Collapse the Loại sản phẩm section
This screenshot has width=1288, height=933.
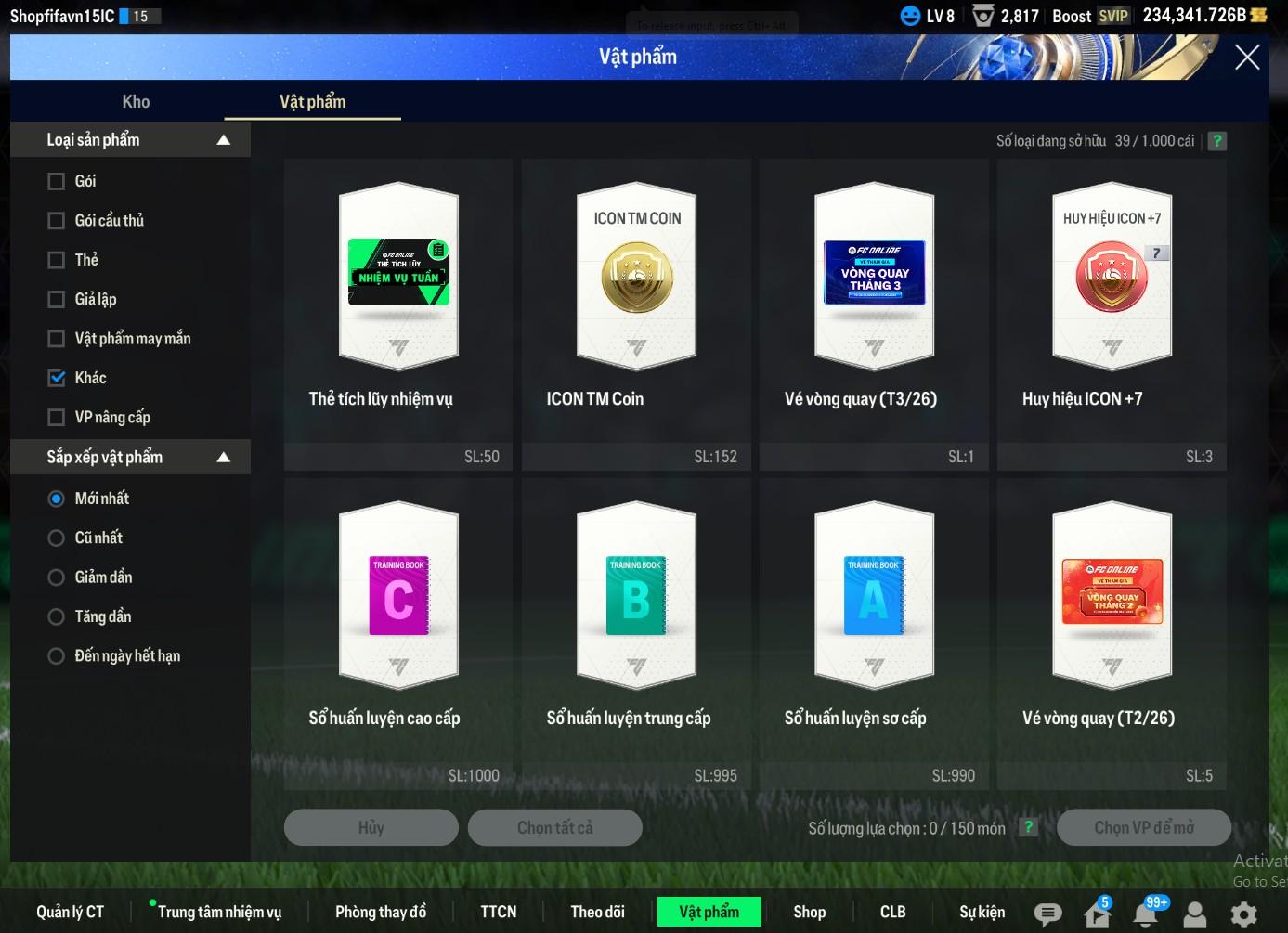(x=223, y=140)
